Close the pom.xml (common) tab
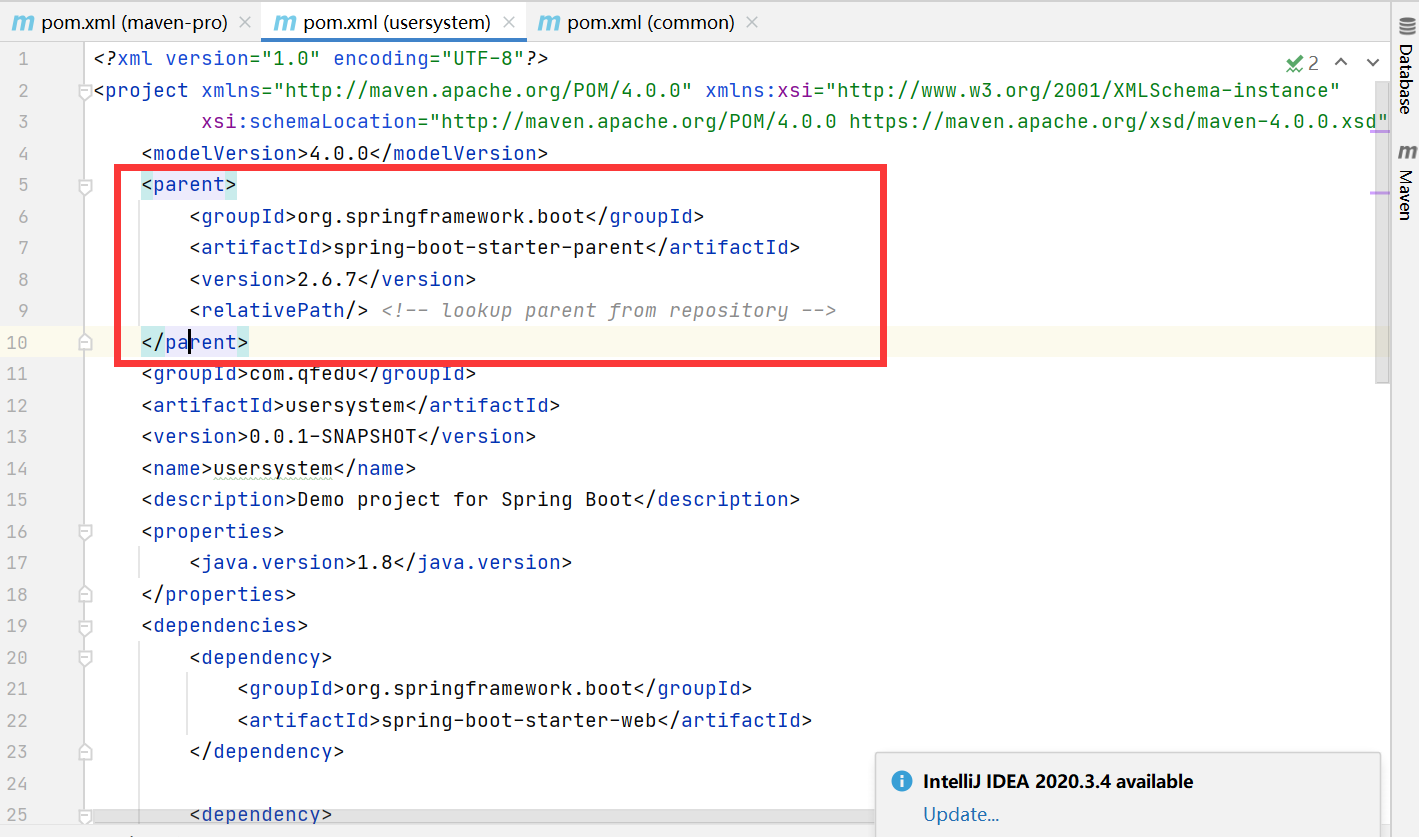This screenshot has height=837, width=1419. pos(752,22)
